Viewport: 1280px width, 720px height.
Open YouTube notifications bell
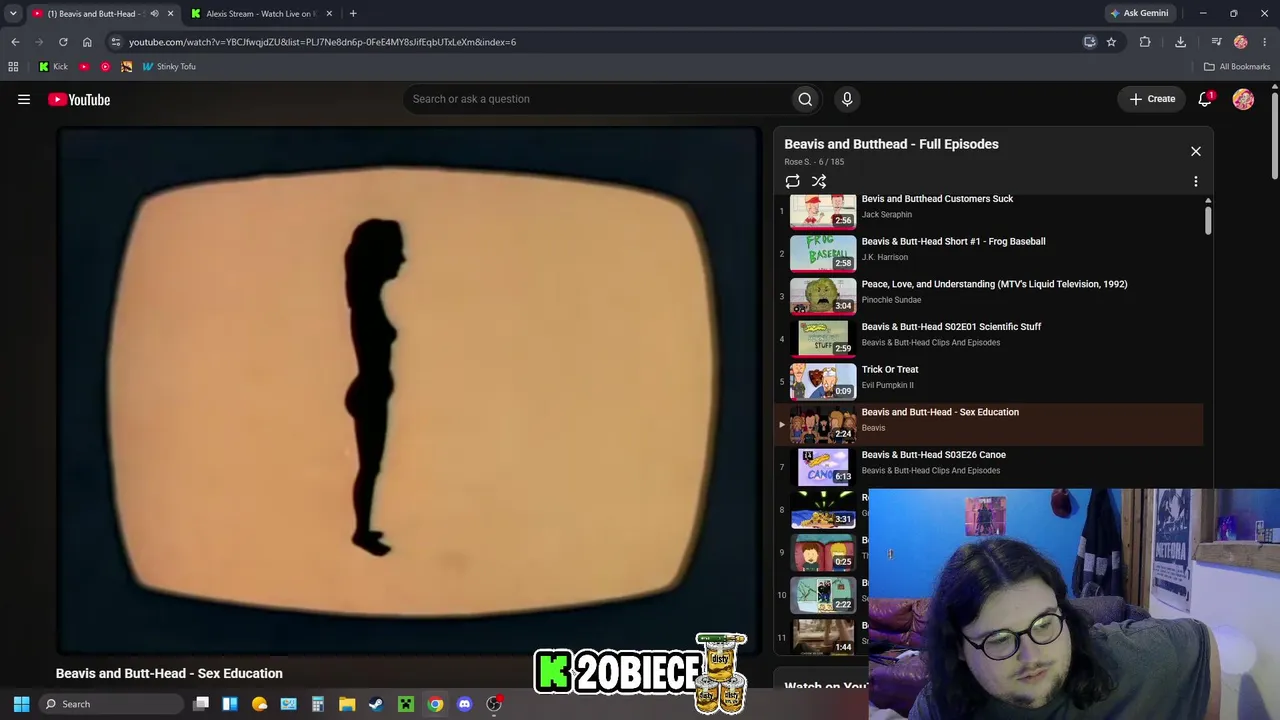[x=1205, y=99]
